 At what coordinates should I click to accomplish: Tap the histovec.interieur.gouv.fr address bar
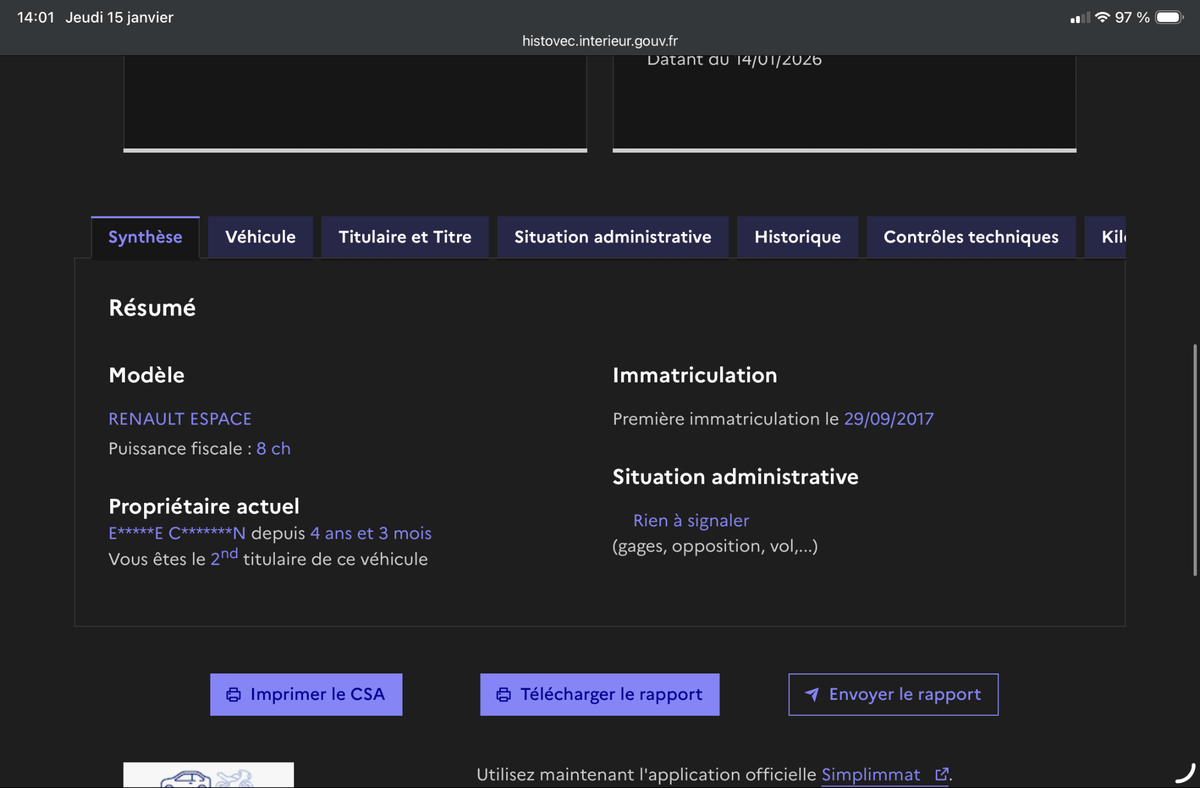pyautogui.click(x=600, y=41)
